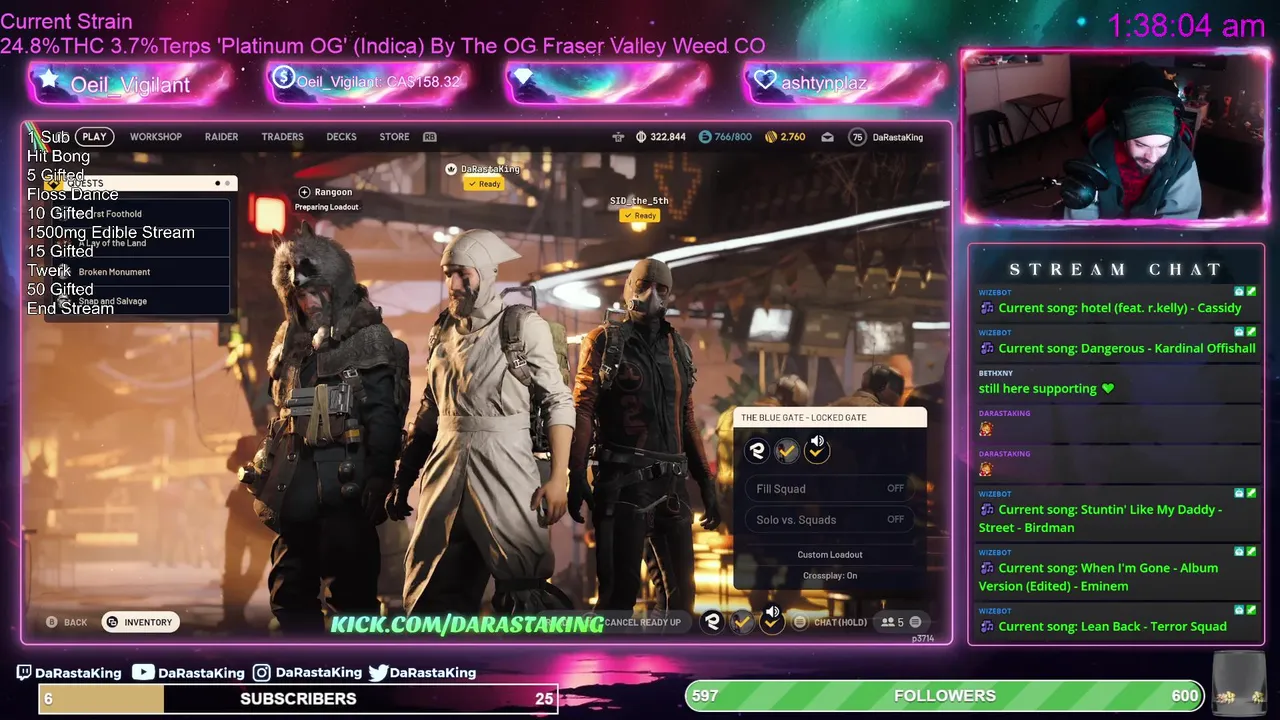This screenshot has width=1280, height=720.
Task: Click the YouTube DaRastaKing handle
Action: [x=188, y=673]
